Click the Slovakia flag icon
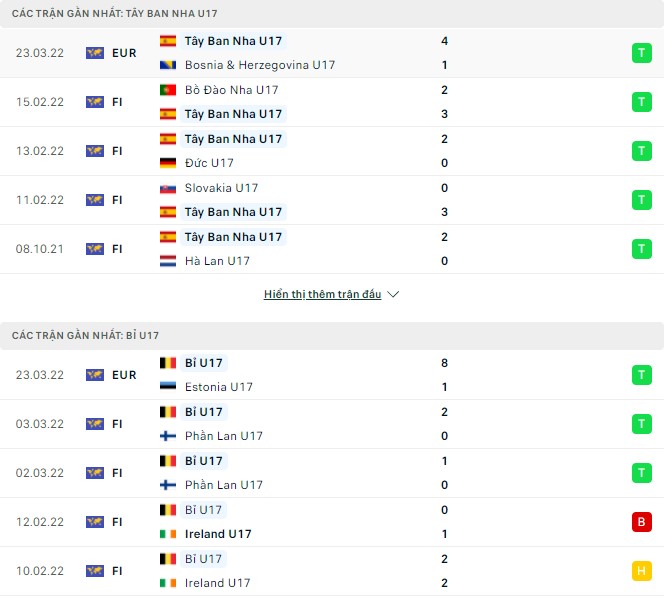The width and height of the screenshot is (669, 601). click(168, 188)
